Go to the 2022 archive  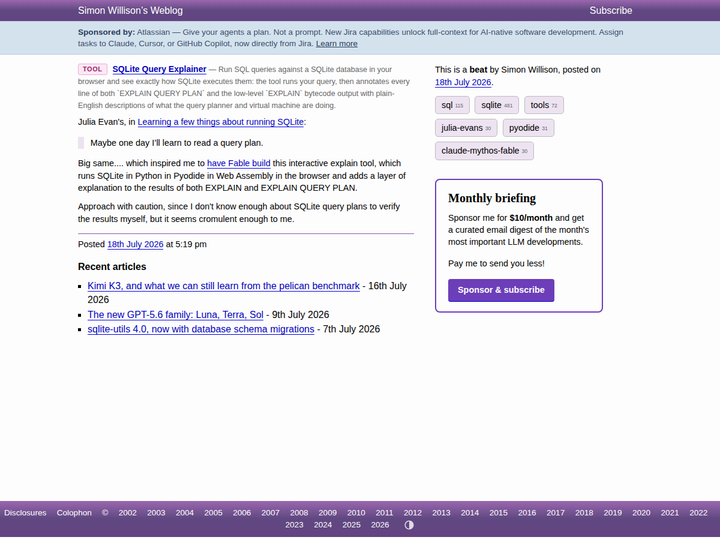pos(698,512)
